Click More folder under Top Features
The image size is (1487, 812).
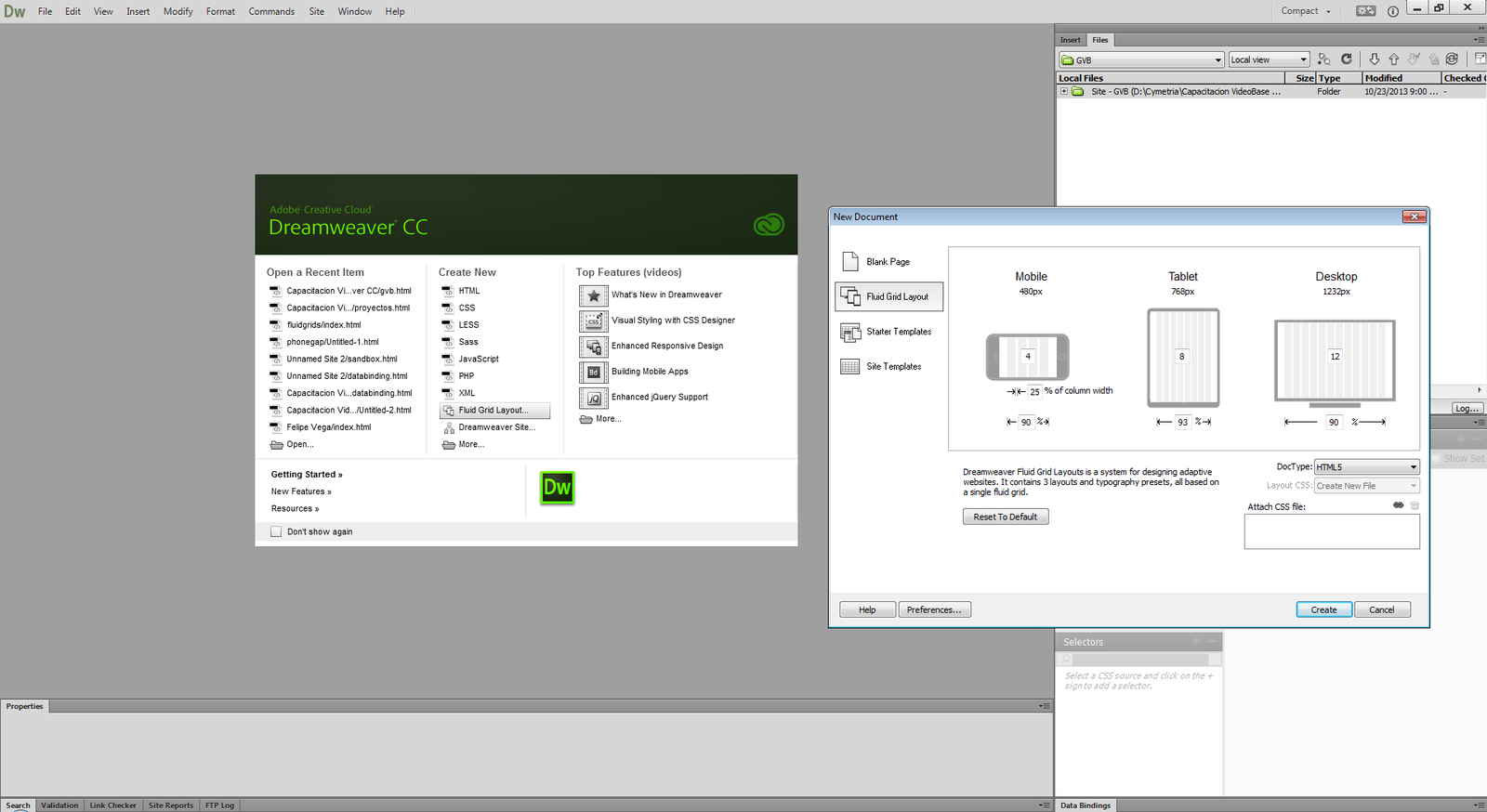[x=600, y=419]
